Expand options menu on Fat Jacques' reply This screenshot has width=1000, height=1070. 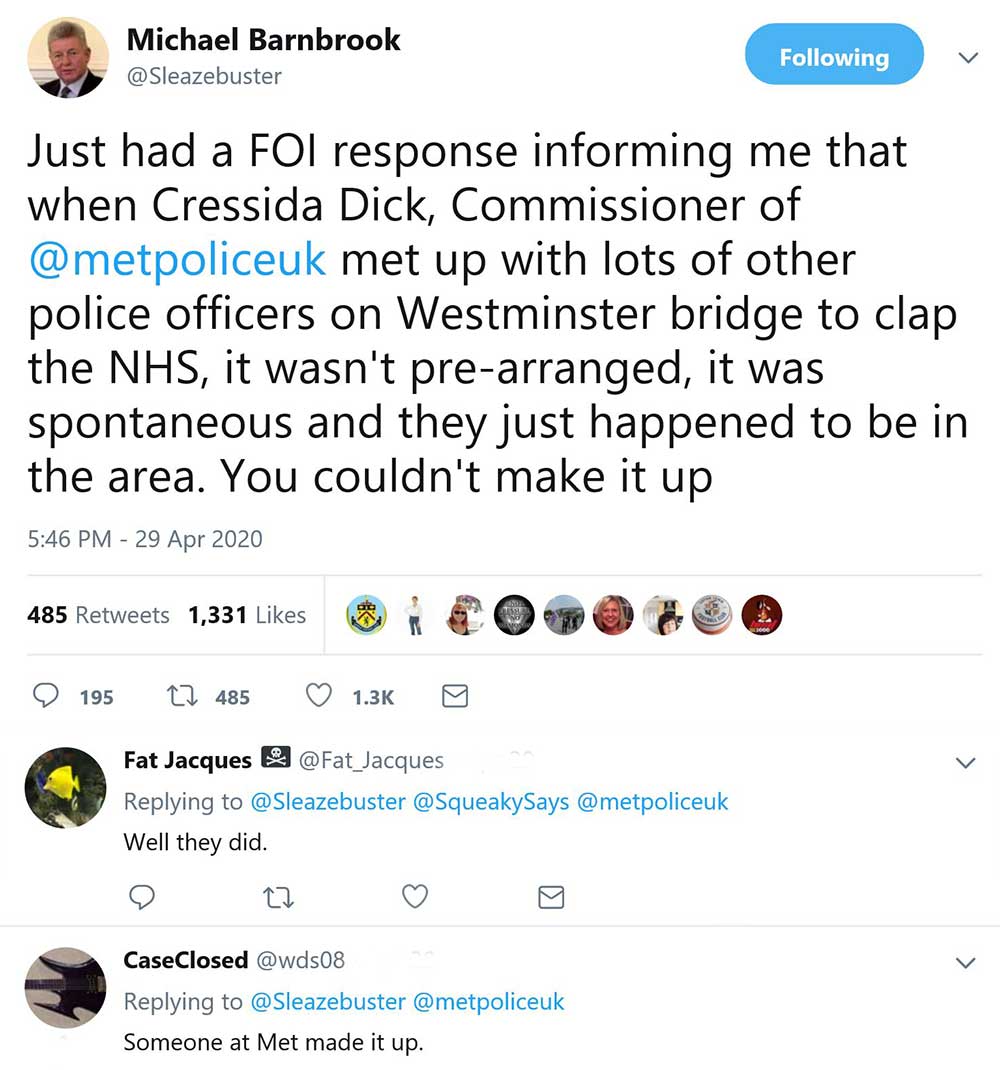[x=966, y=763]
